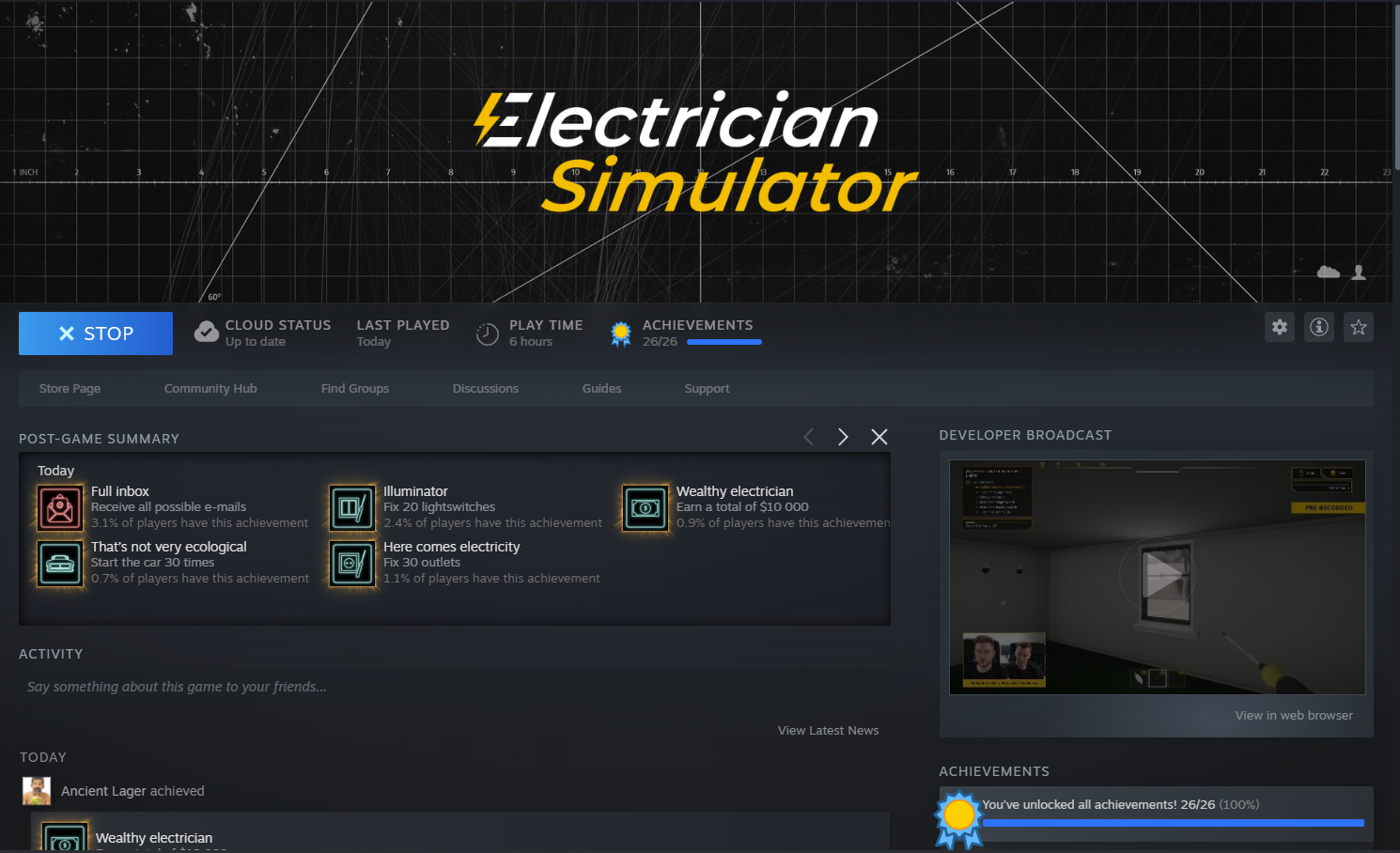Viewport: 1400px width, 853px height.
Task: Go to previous post-game summary page
Action: pyautogui.click(x=809, y=437)
